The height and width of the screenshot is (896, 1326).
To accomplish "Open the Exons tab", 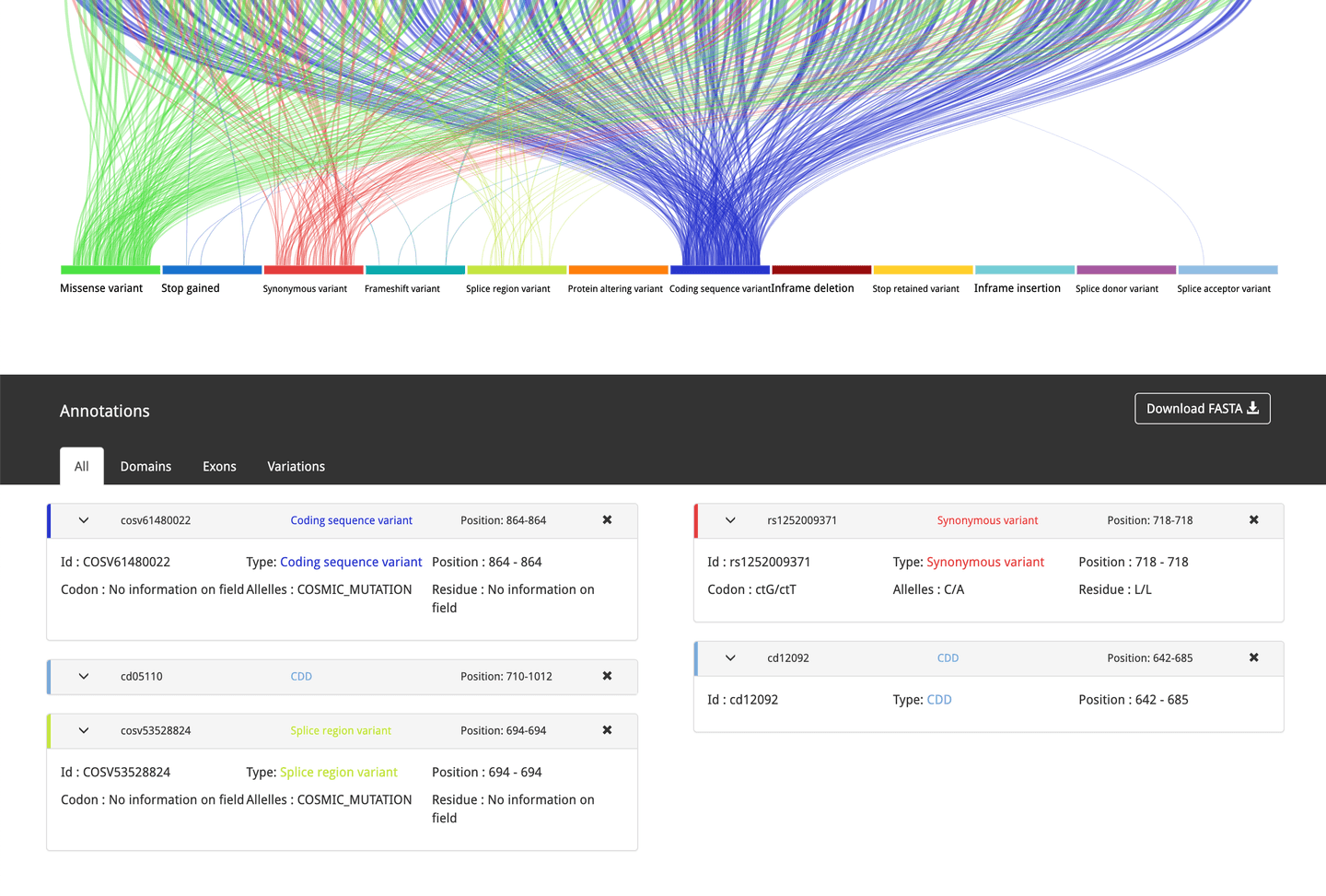I will click(219, 467).
